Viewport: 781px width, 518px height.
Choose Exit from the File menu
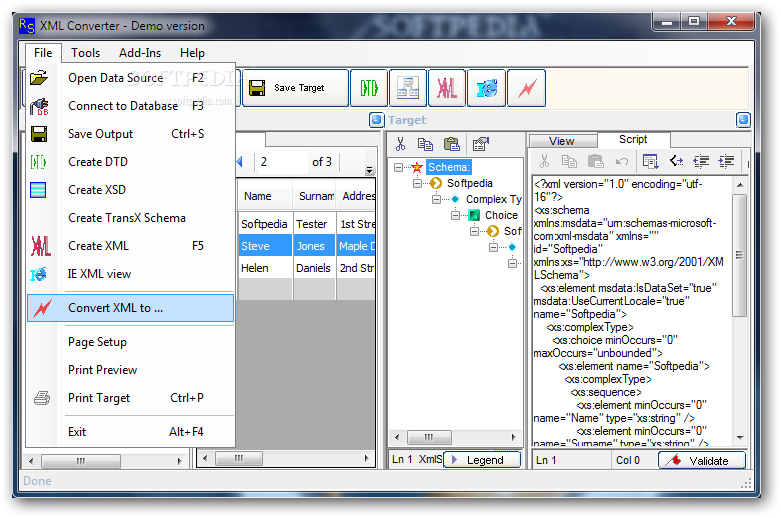[x=130, y=432]
